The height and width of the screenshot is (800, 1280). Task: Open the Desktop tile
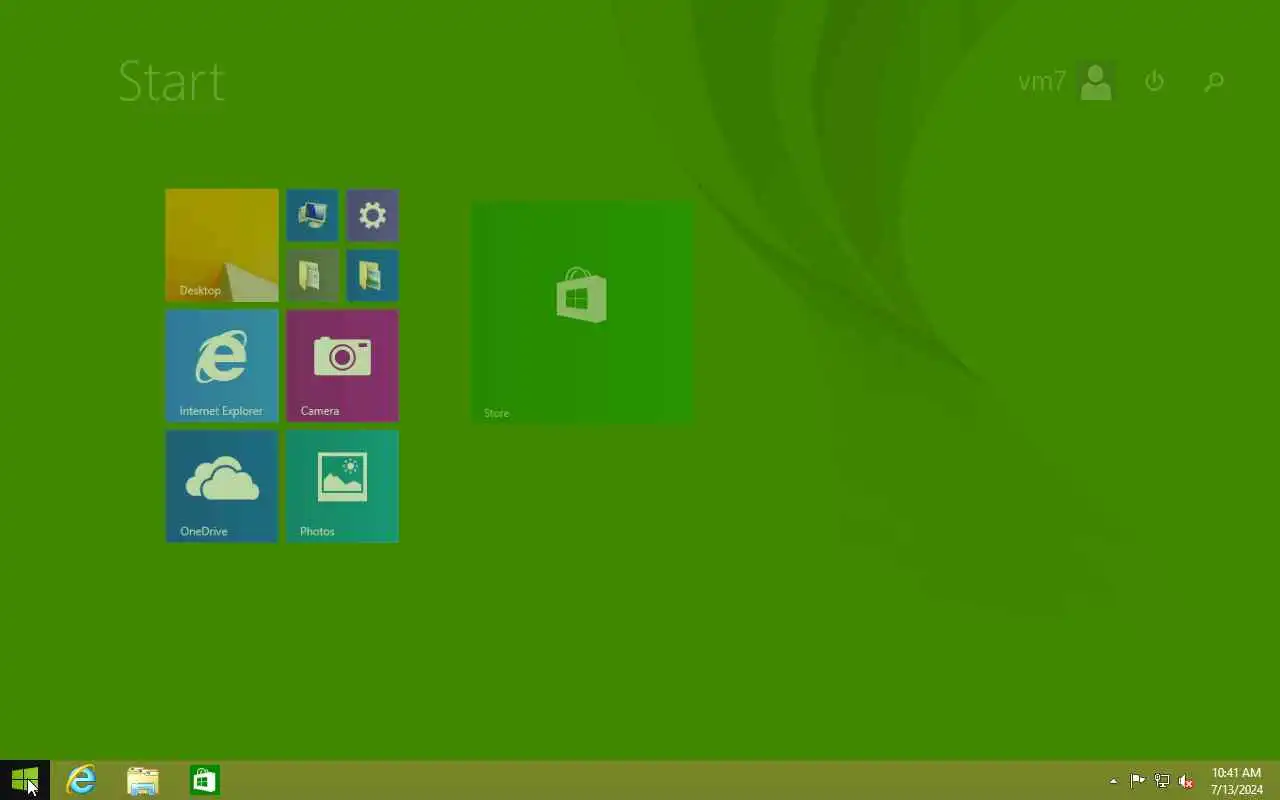(222, 245)
